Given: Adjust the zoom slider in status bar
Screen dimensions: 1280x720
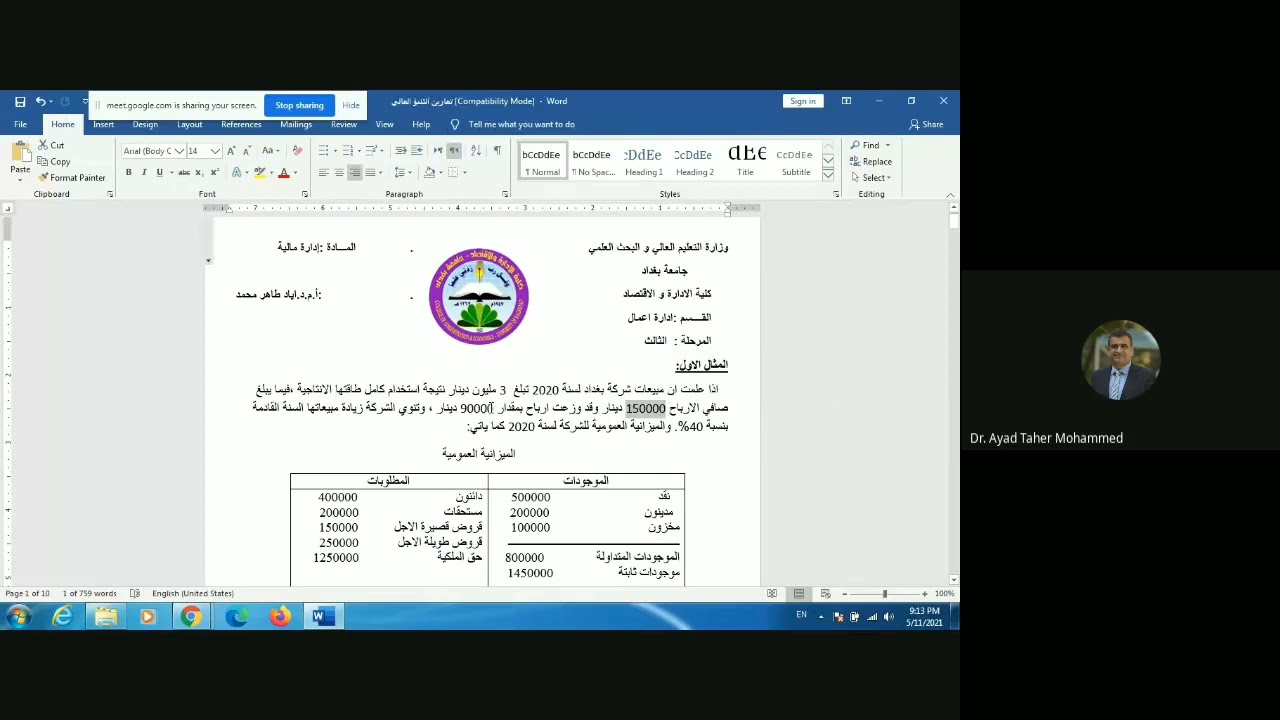Looking at the screenshot, I should (884, 594).
